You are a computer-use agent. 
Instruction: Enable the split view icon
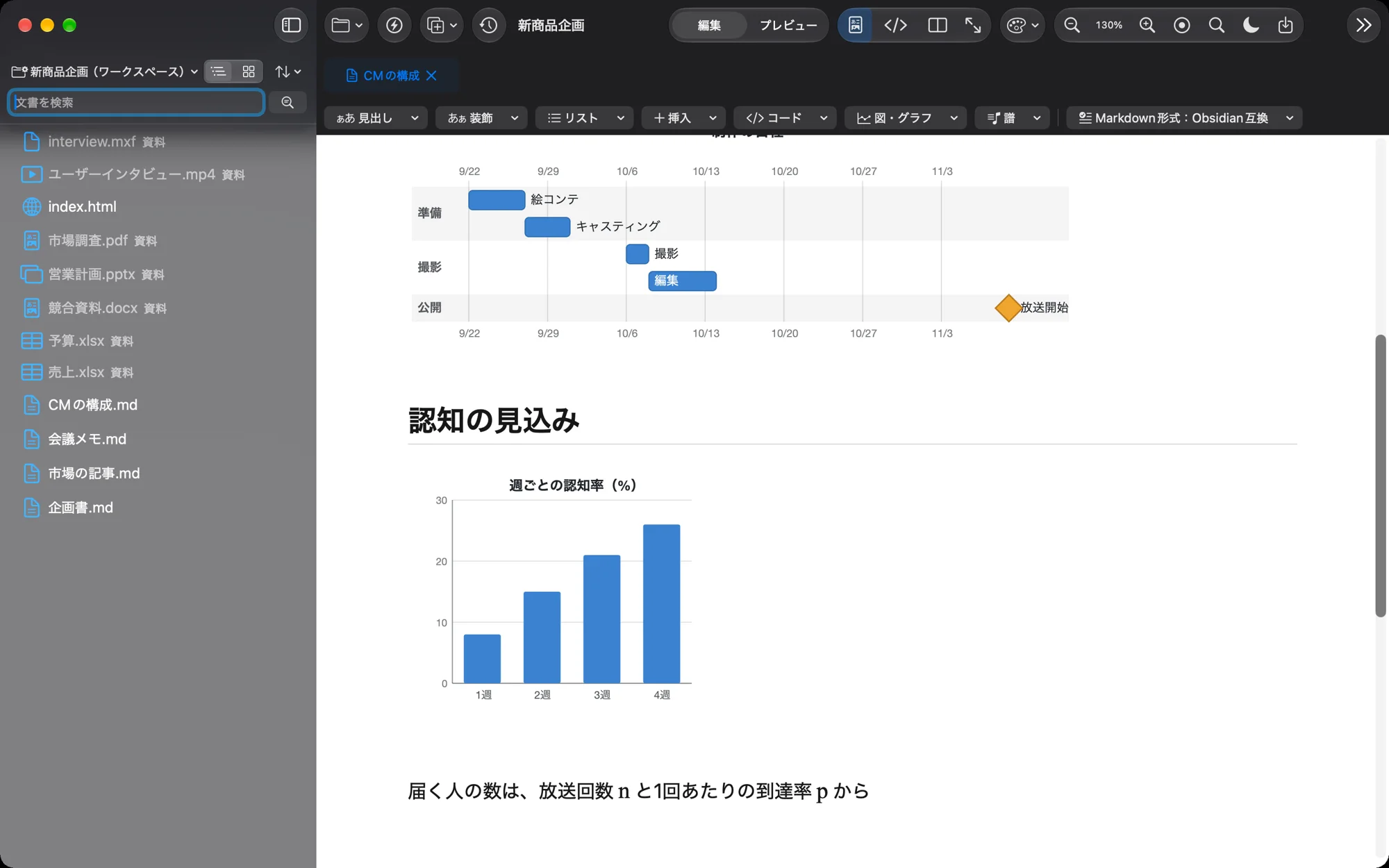(938, 25)
